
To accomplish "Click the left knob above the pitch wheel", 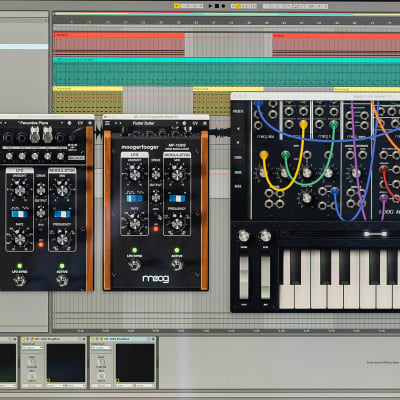I will point(244,236).
